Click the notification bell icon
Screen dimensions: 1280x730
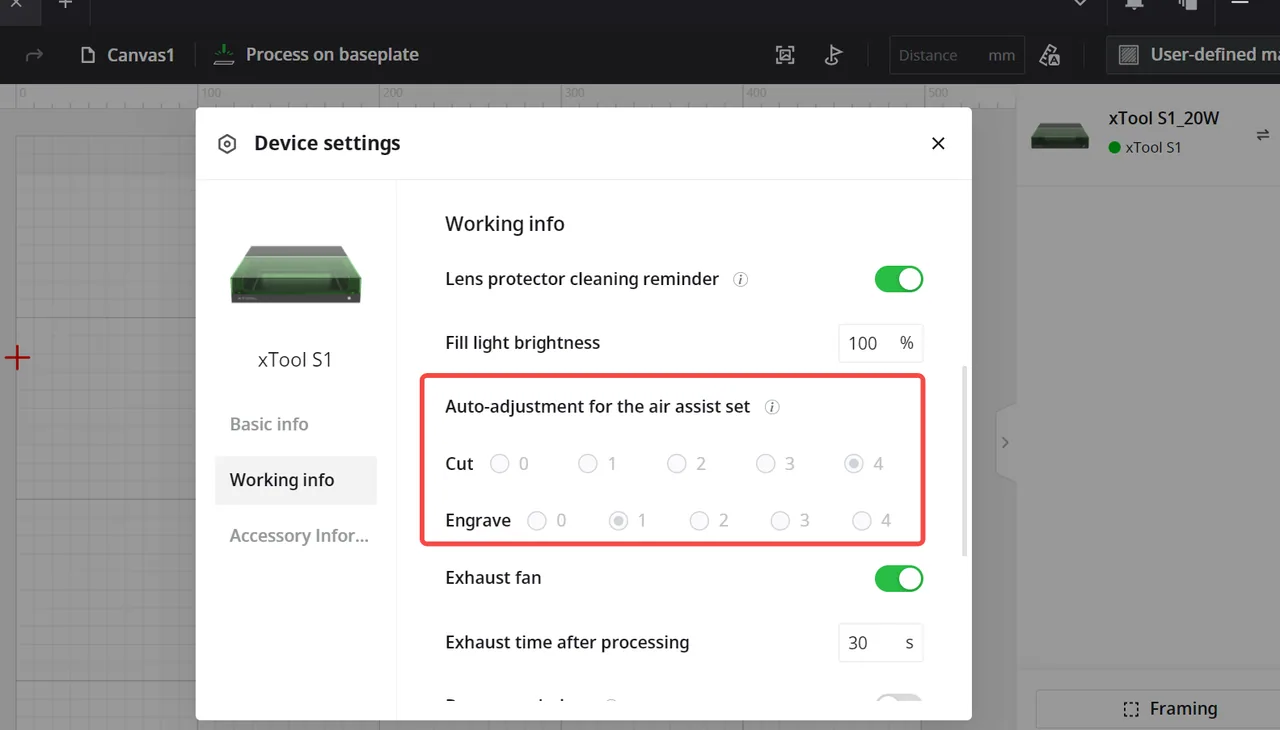pyautogui.click(x=1133, y=5)
